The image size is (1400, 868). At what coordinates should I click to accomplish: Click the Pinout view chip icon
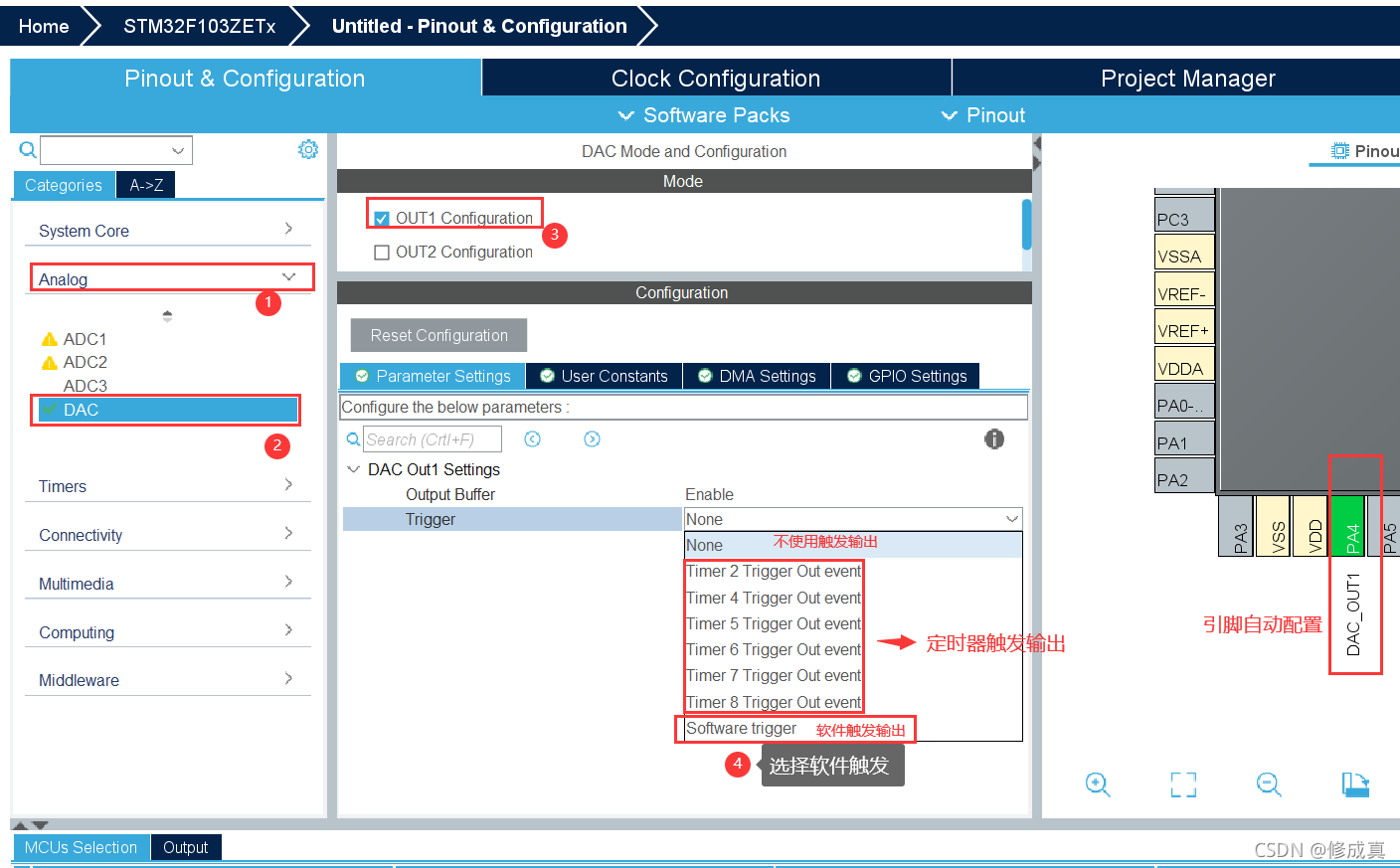click(1341, 151)
